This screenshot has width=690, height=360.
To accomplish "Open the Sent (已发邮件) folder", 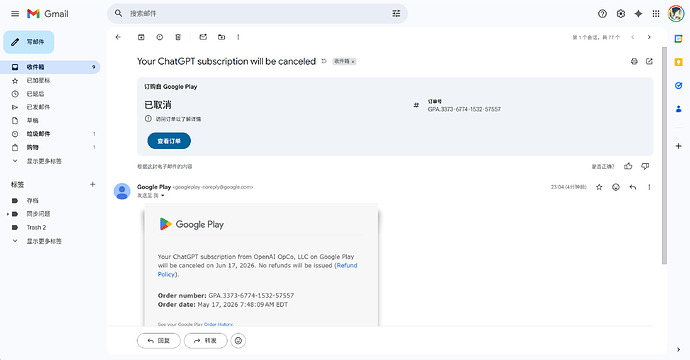I will 50,107.
